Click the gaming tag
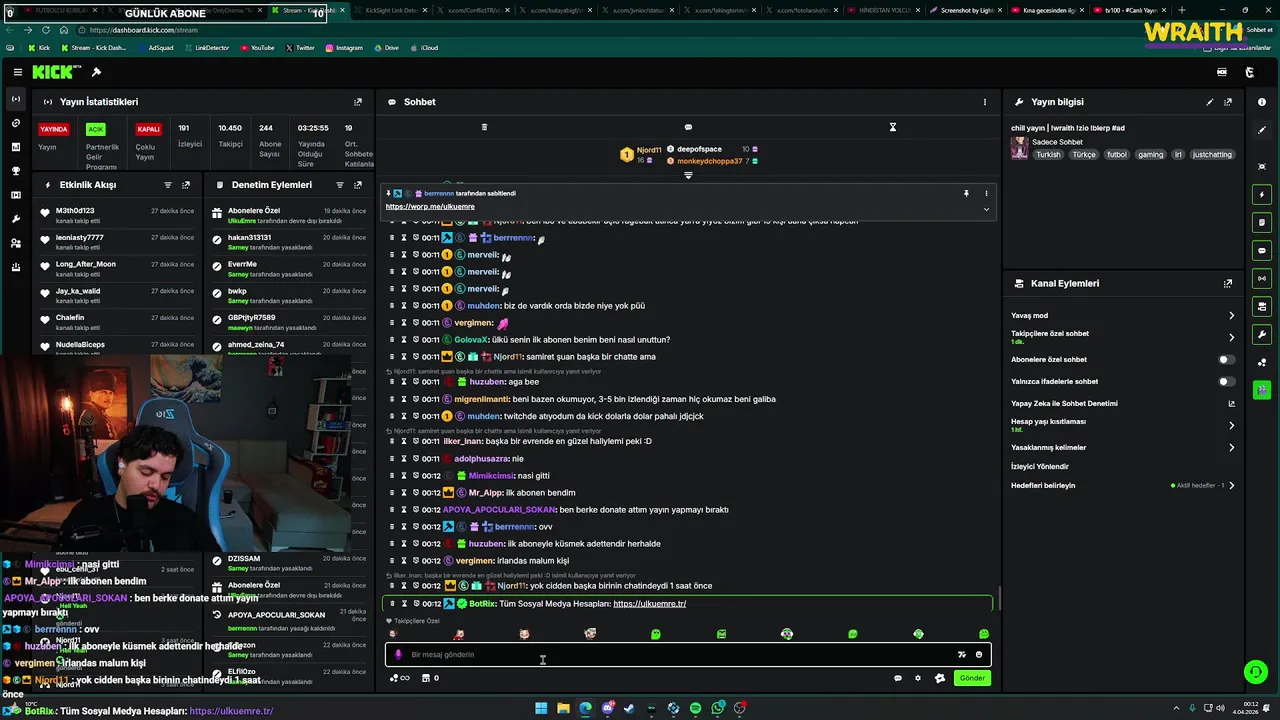The image size is (1280, 720). pyautogui.click(x=1150, y=155)
